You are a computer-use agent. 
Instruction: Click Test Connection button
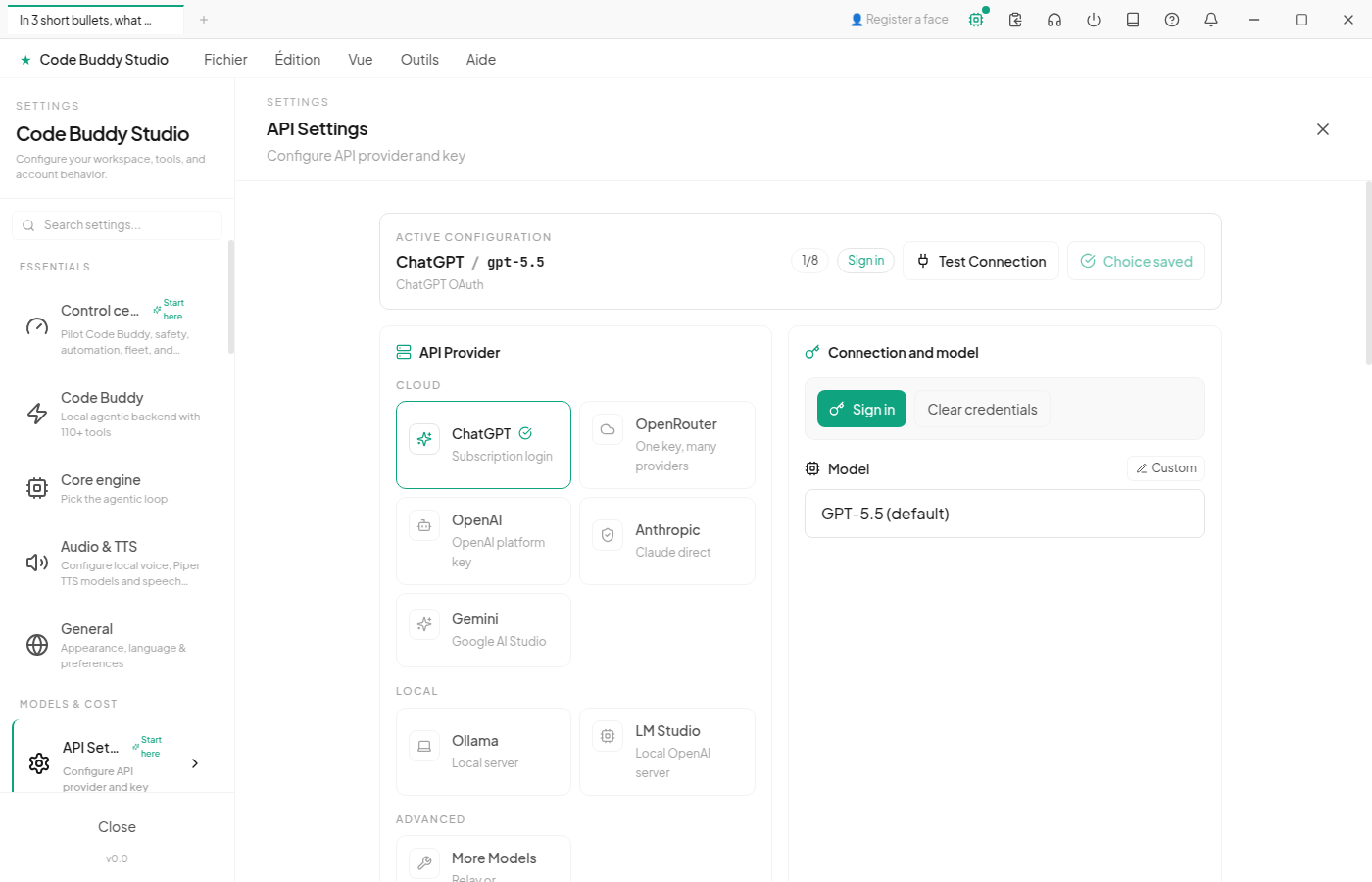(x=981, y=261)
